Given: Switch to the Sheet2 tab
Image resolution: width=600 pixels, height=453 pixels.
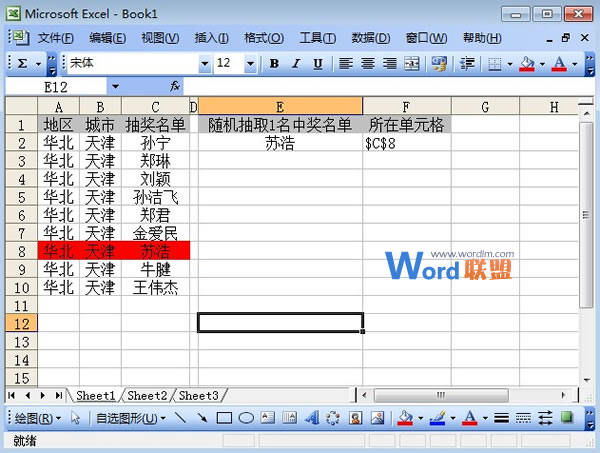Looking at the screenshot, I should tap(147, 395).
